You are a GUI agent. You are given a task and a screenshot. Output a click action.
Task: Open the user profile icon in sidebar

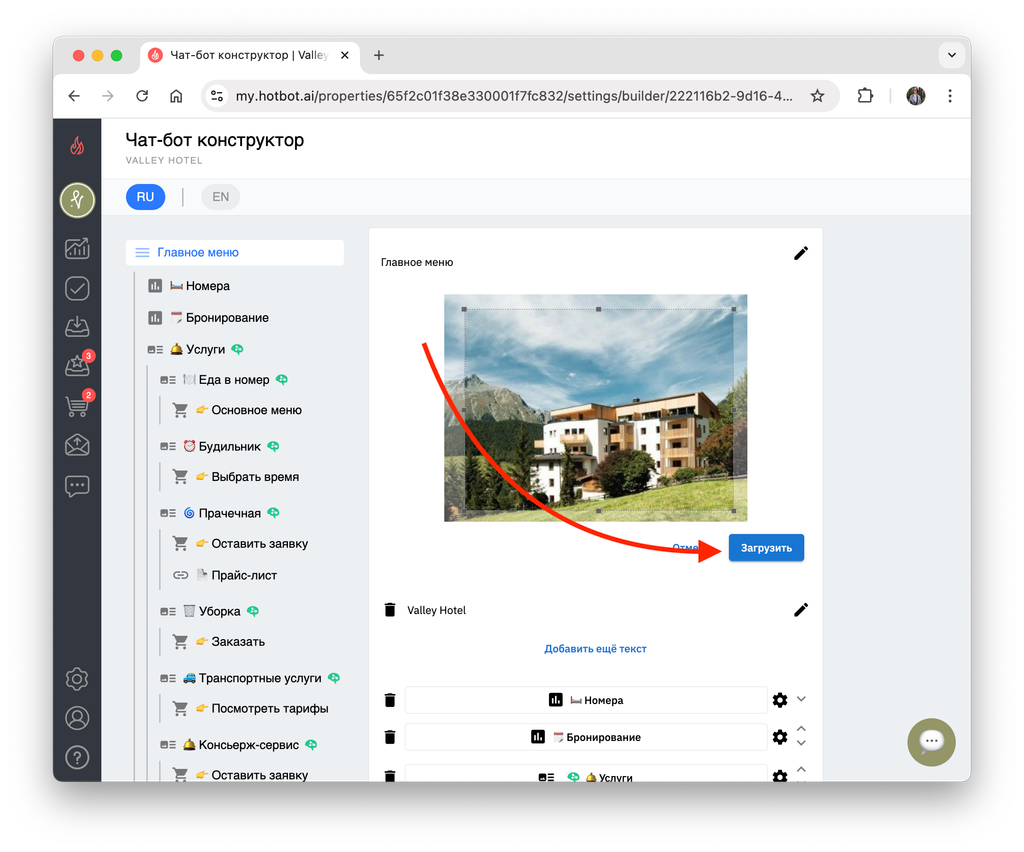click(x=77, y=718)
